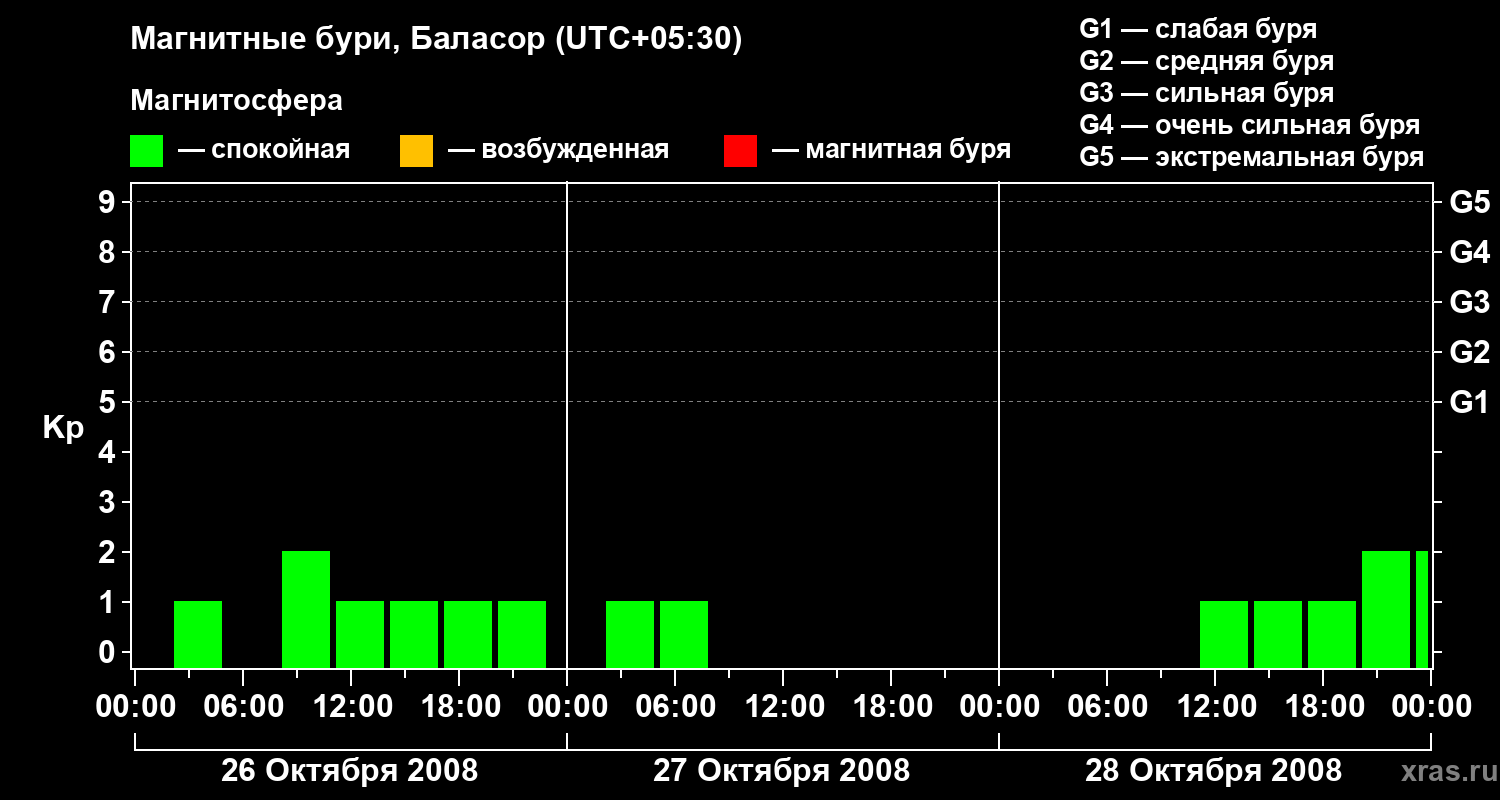
Task: Click the Kp axis label
Action: click(x=63, y=428)
